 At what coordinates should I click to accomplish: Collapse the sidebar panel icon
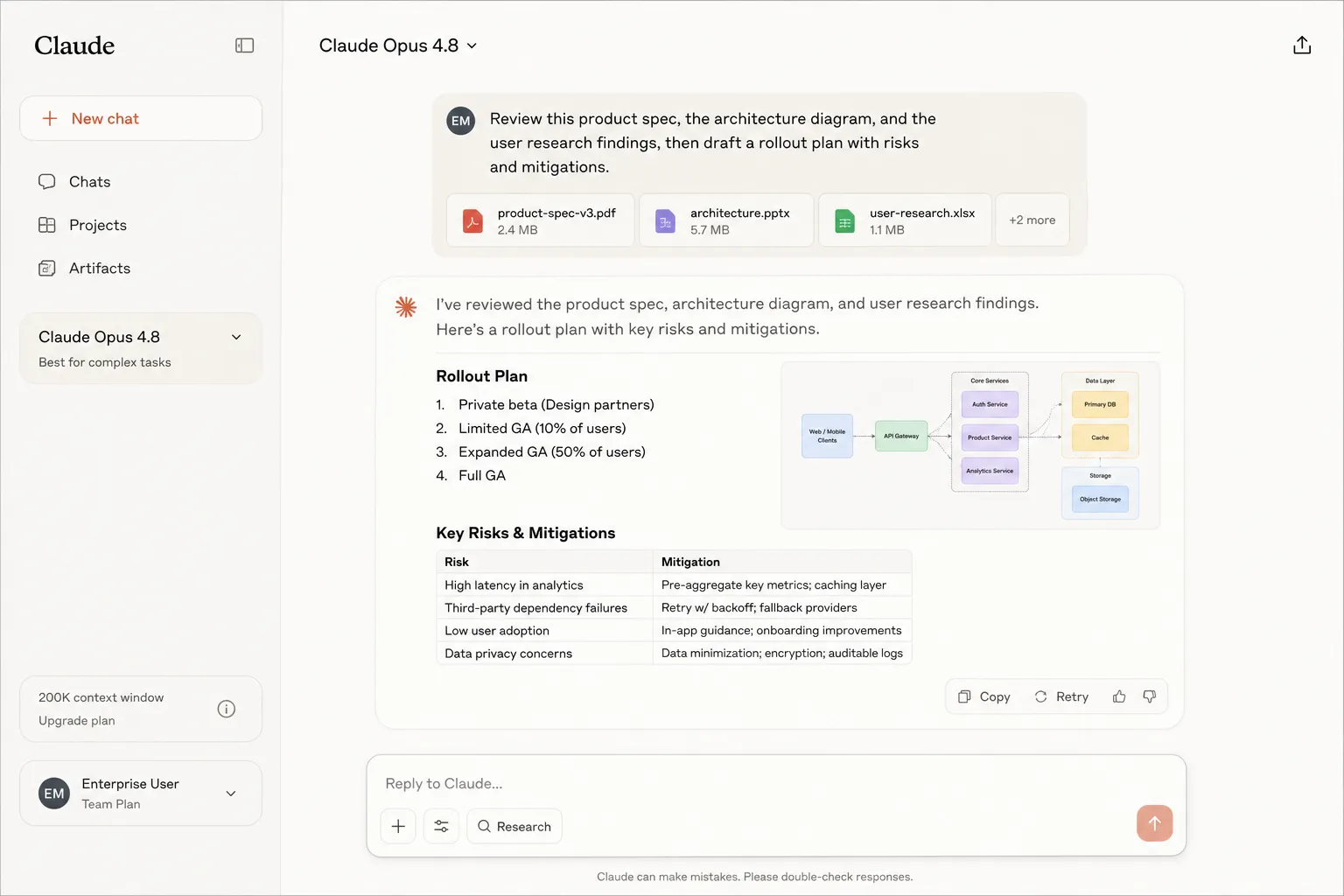[245, 45]
